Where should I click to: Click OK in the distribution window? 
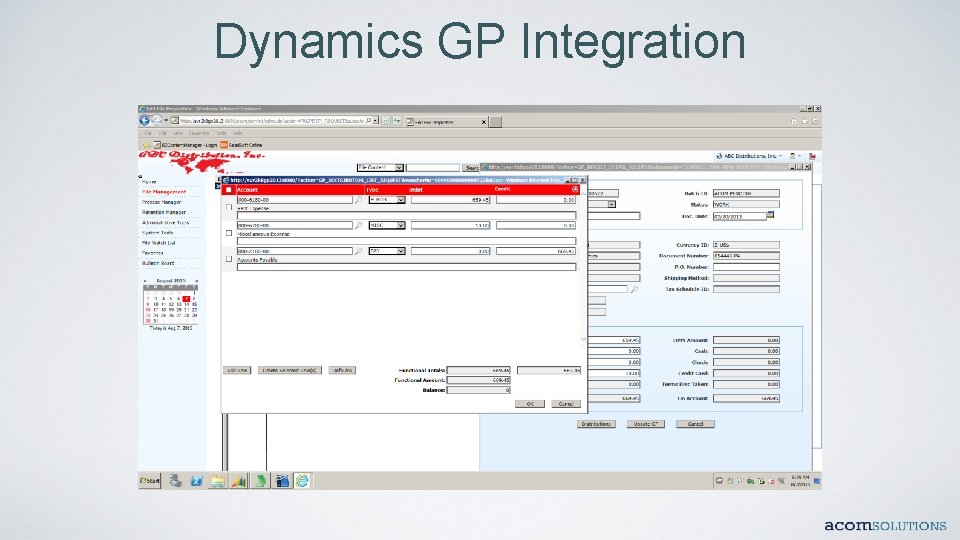point(530,404)
